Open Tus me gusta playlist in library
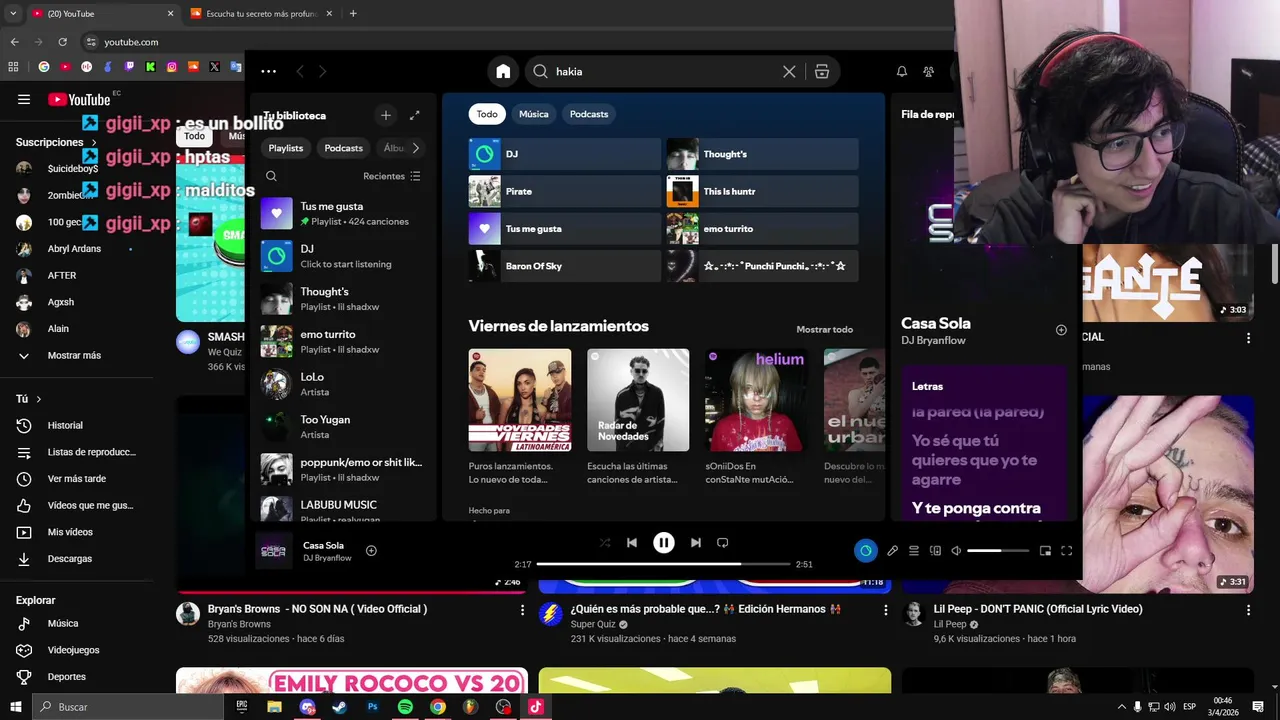 click(x=343, y=213)
